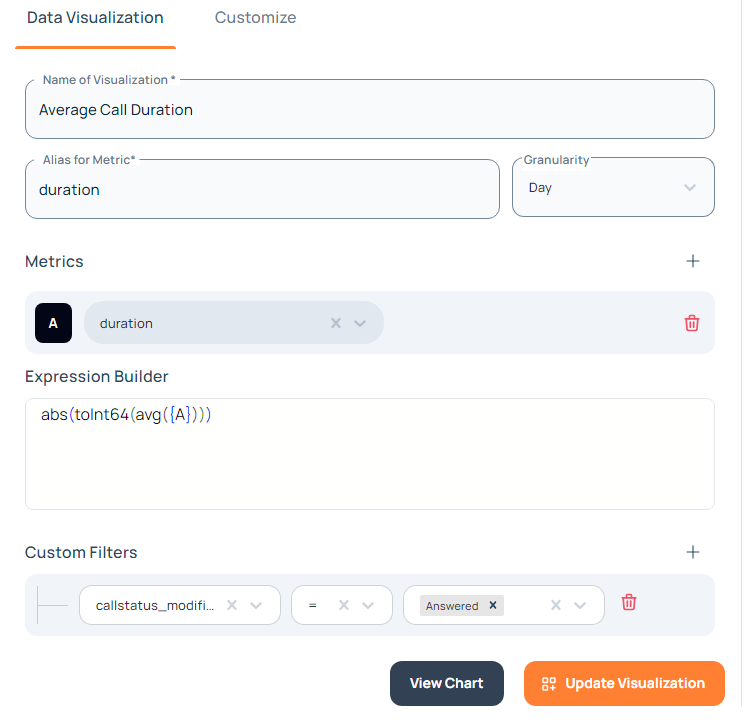This screenshot has height=722, width=744.
Task: Remove the Answered filter tag
Action: coord(493,605)
